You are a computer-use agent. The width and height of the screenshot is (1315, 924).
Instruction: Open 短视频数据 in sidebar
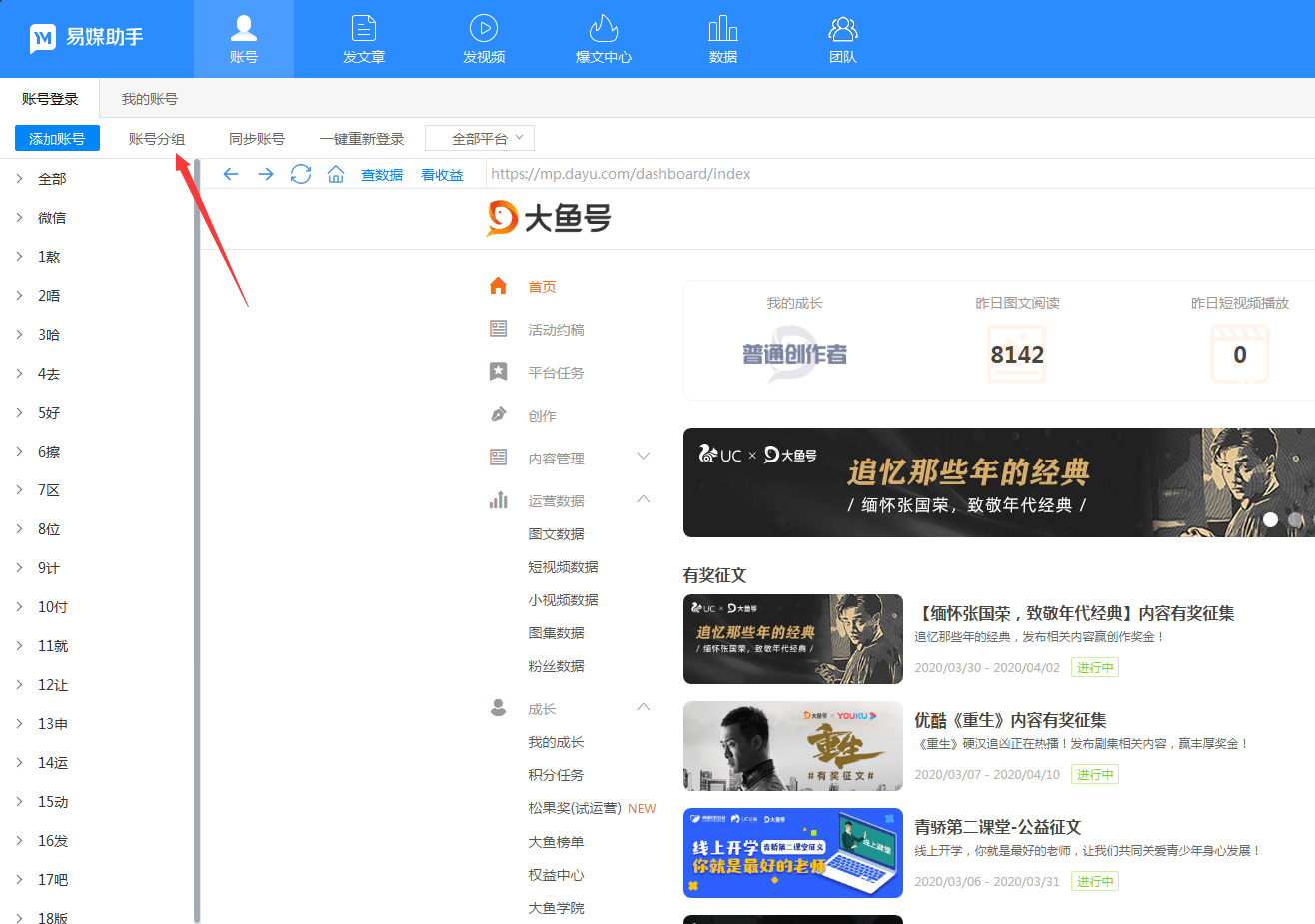pyautogui.click(x=563, y=567)
